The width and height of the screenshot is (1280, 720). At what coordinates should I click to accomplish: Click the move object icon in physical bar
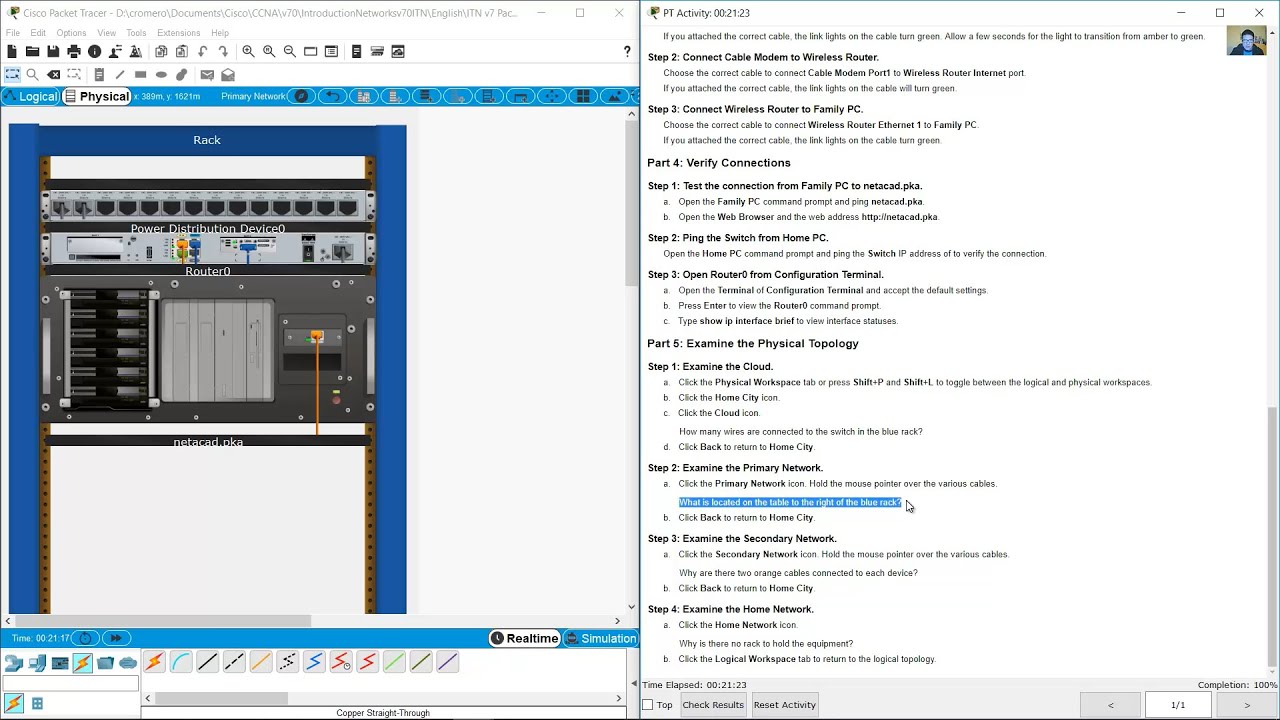point(552,96)
